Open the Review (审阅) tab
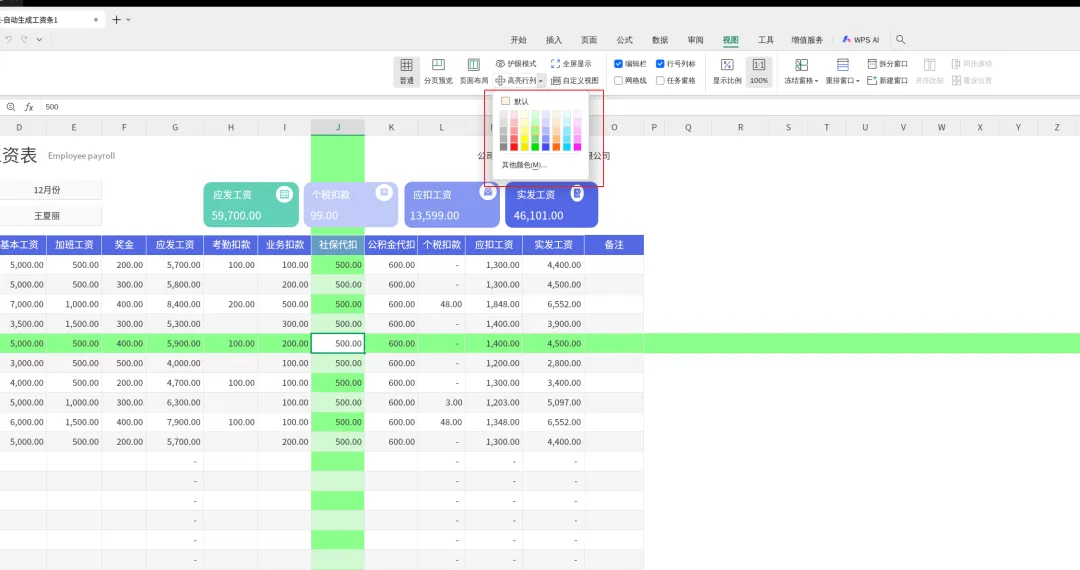The image size is (1080, 570). pos(696,40)
